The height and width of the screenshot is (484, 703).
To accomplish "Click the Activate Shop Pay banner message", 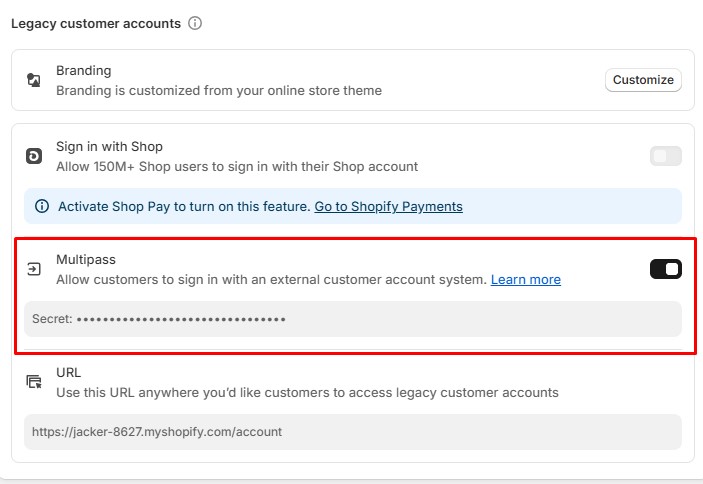I will (185, 207).
